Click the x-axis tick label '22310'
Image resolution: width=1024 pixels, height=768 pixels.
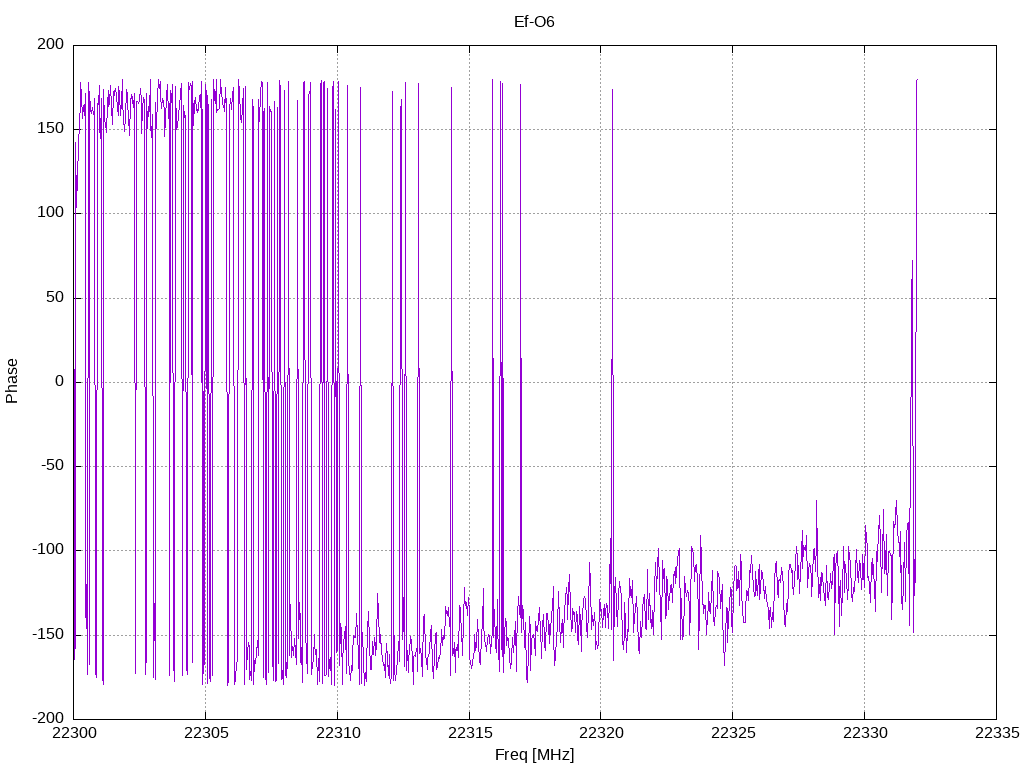click(338, 733)
